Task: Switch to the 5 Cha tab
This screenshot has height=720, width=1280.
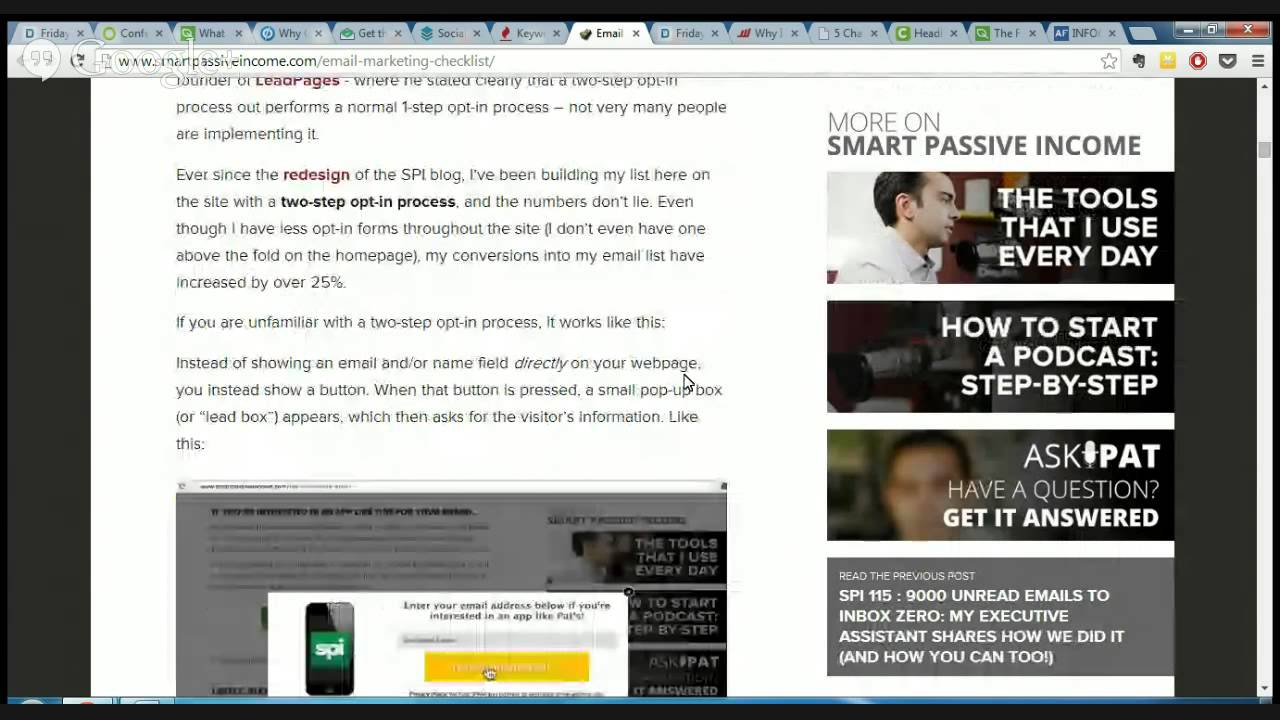Action: pos(846,33)
